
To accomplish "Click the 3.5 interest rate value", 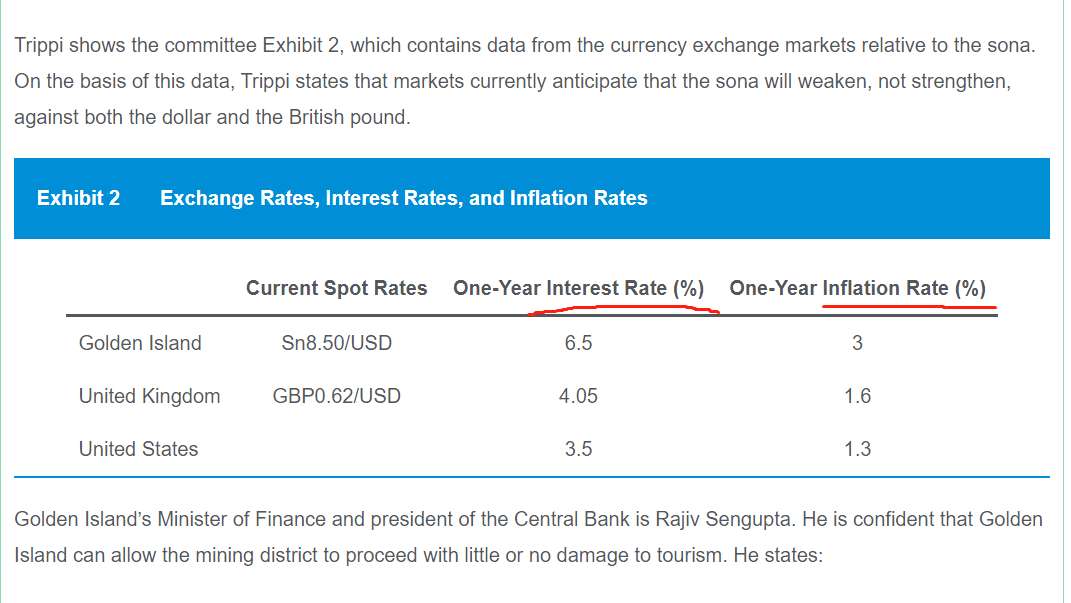I will coord(579,449).
